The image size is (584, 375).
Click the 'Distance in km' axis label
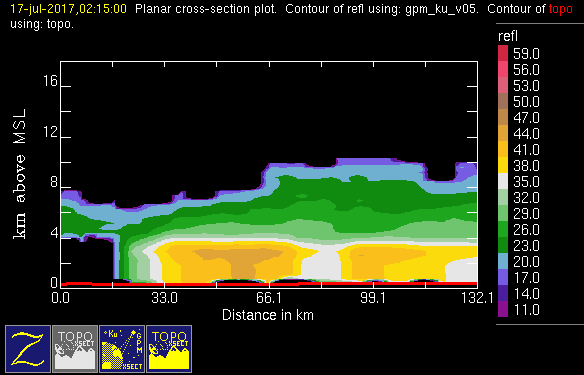pos(268,315)
